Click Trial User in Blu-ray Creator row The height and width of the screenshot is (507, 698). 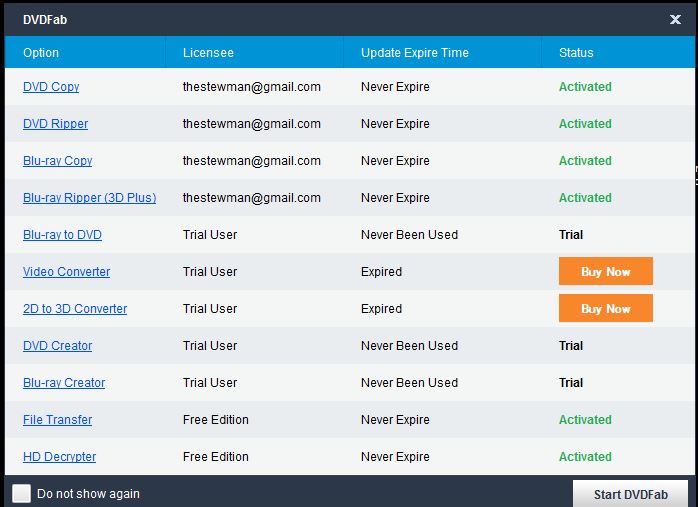click(x=210, y=382)
